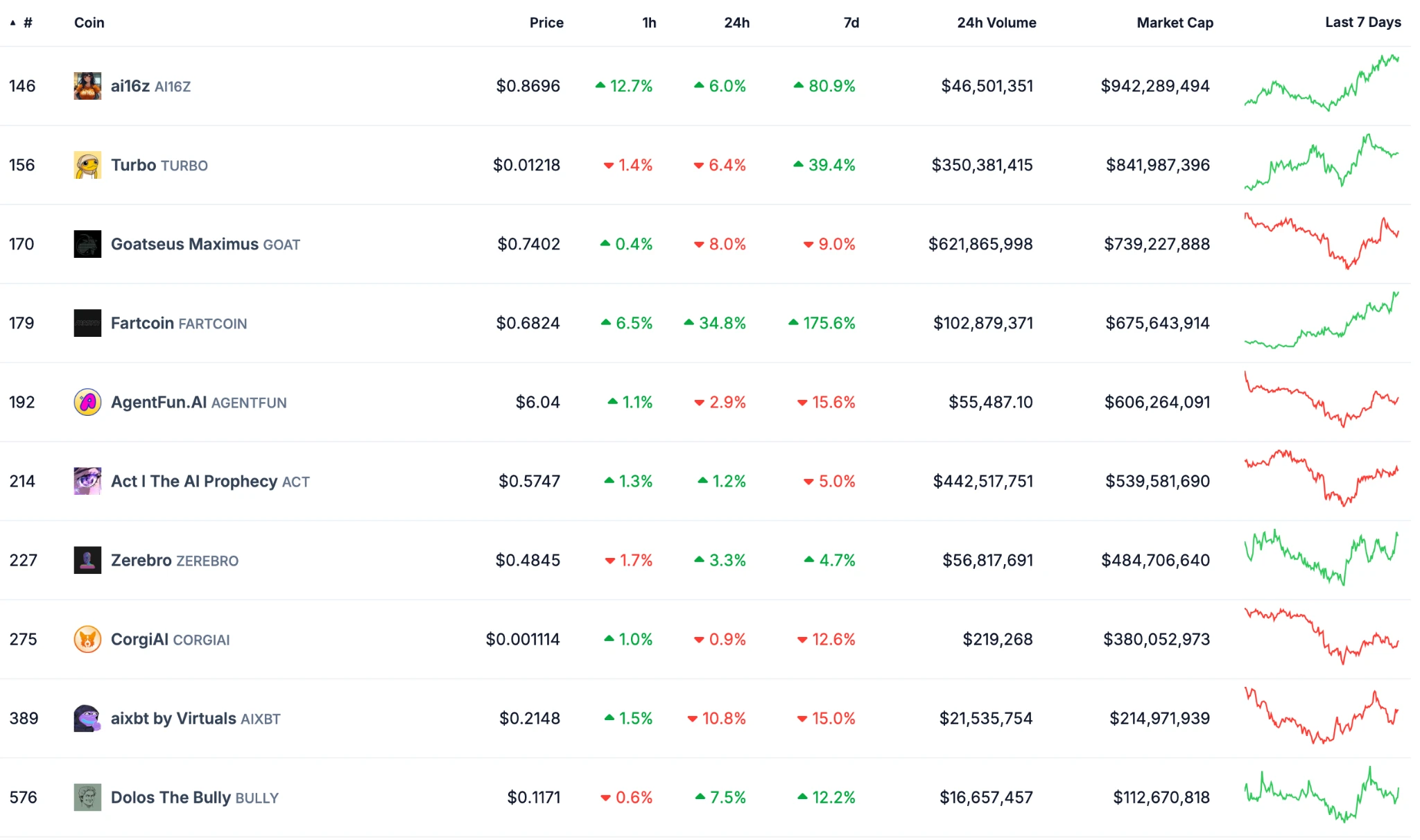Screen dimensions: 1420x840
Task: Click the Fartcoin black logo icon
Action: point(87,323)
